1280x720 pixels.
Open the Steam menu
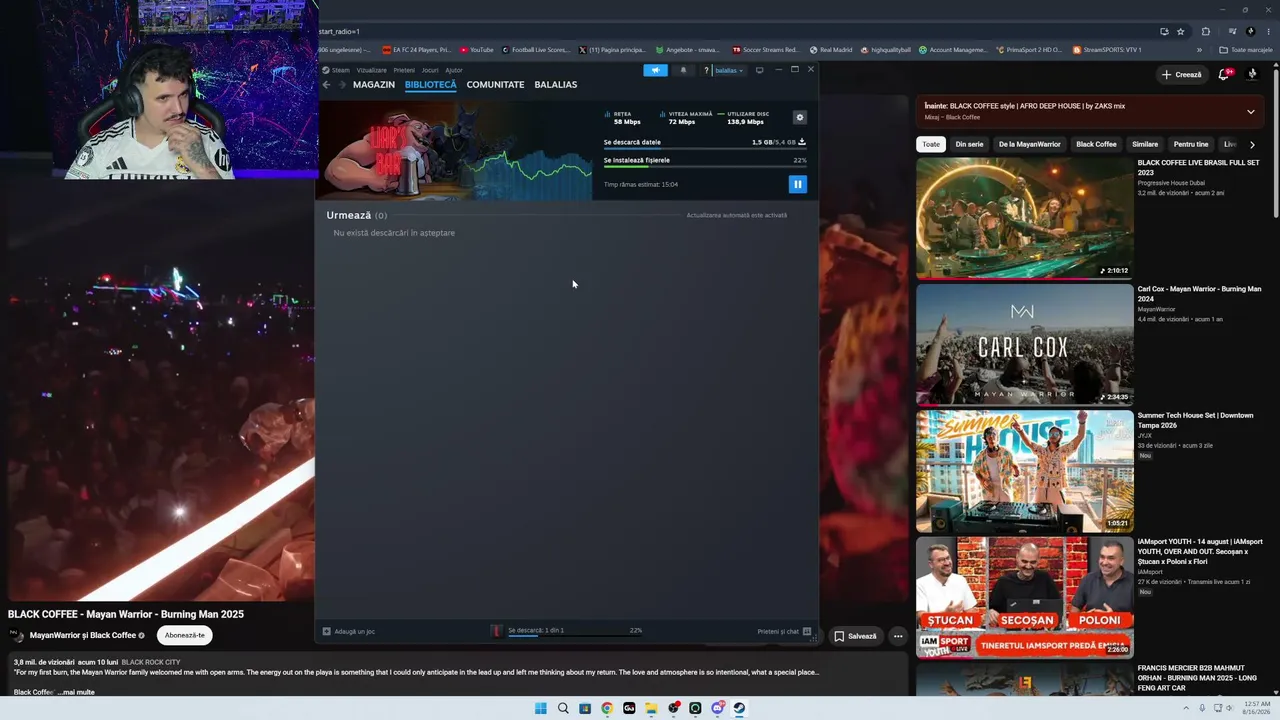click(337, 70)
